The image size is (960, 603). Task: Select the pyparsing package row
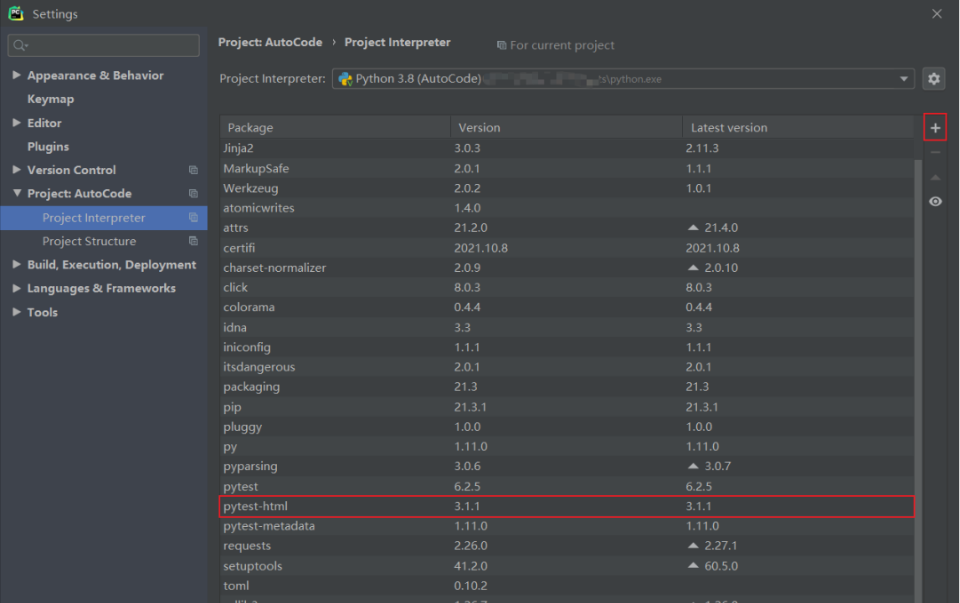click(567, 466)
